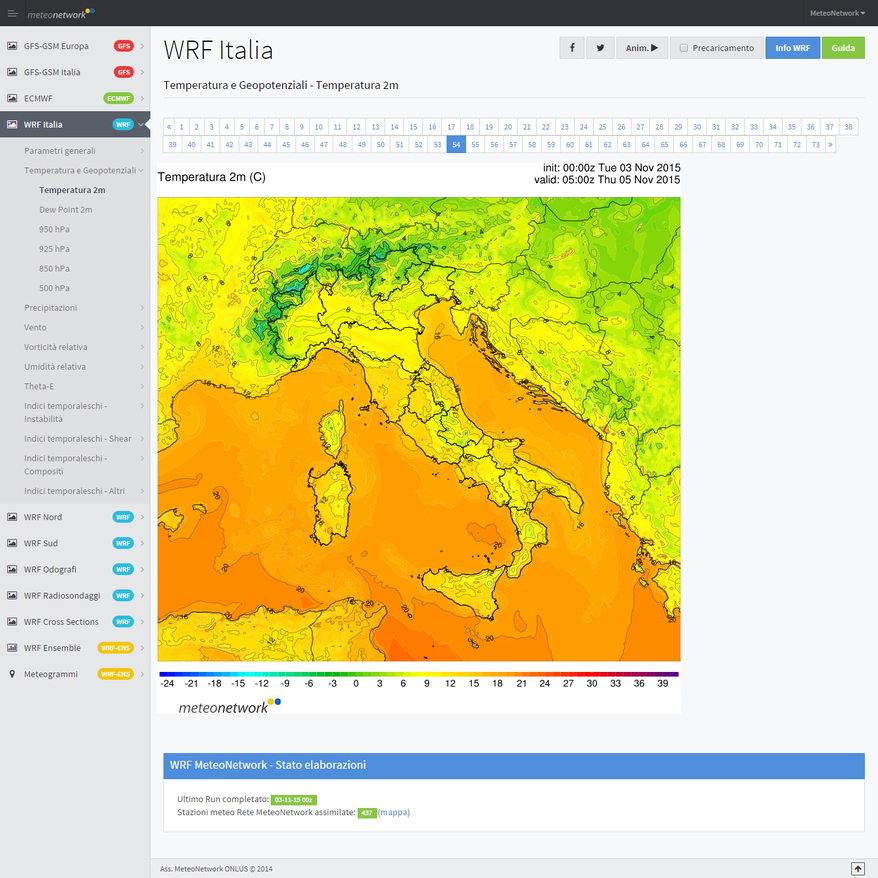878x878 pixels.
Task: Click the meteonetwork logo in header
Action: point(60,13)
